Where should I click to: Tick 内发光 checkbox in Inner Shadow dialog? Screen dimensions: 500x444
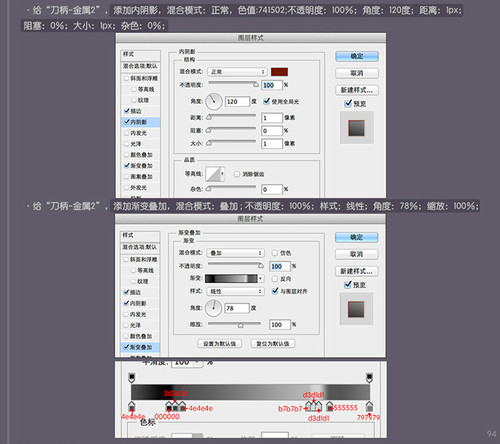(x=126, y=133)
